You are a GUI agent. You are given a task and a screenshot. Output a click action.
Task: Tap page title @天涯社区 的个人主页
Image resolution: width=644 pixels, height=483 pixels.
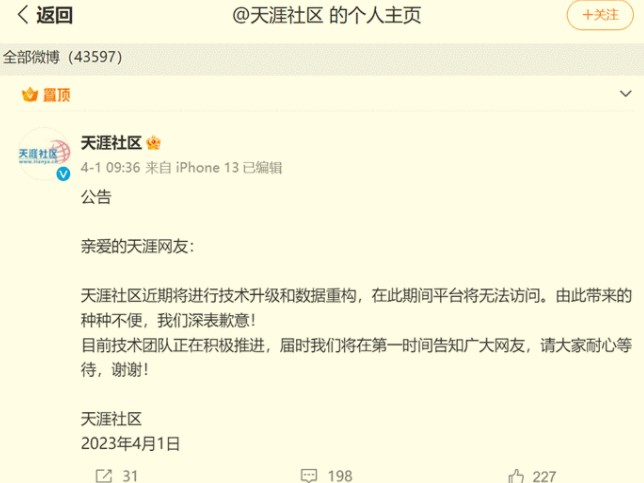click(x=327, y=16)
